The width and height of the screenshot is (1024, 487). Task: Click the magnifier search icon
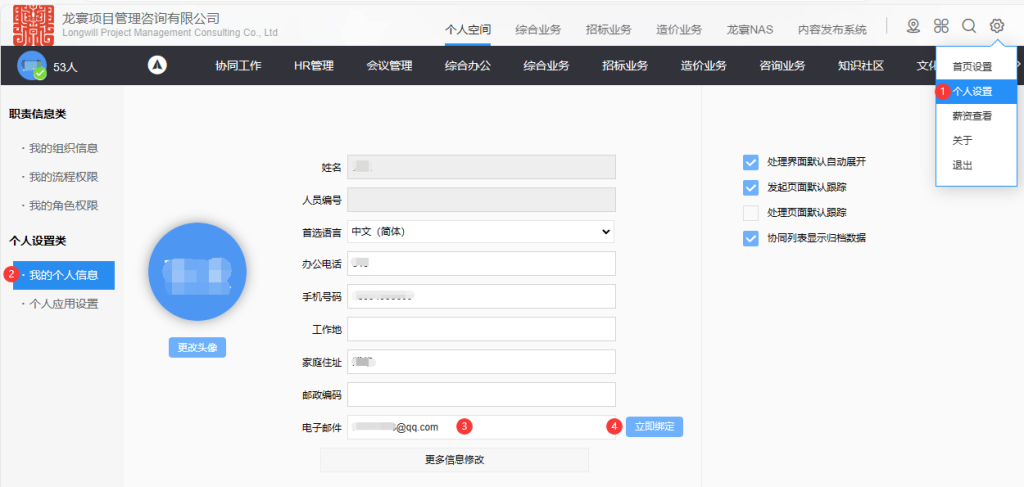(968, 26)
